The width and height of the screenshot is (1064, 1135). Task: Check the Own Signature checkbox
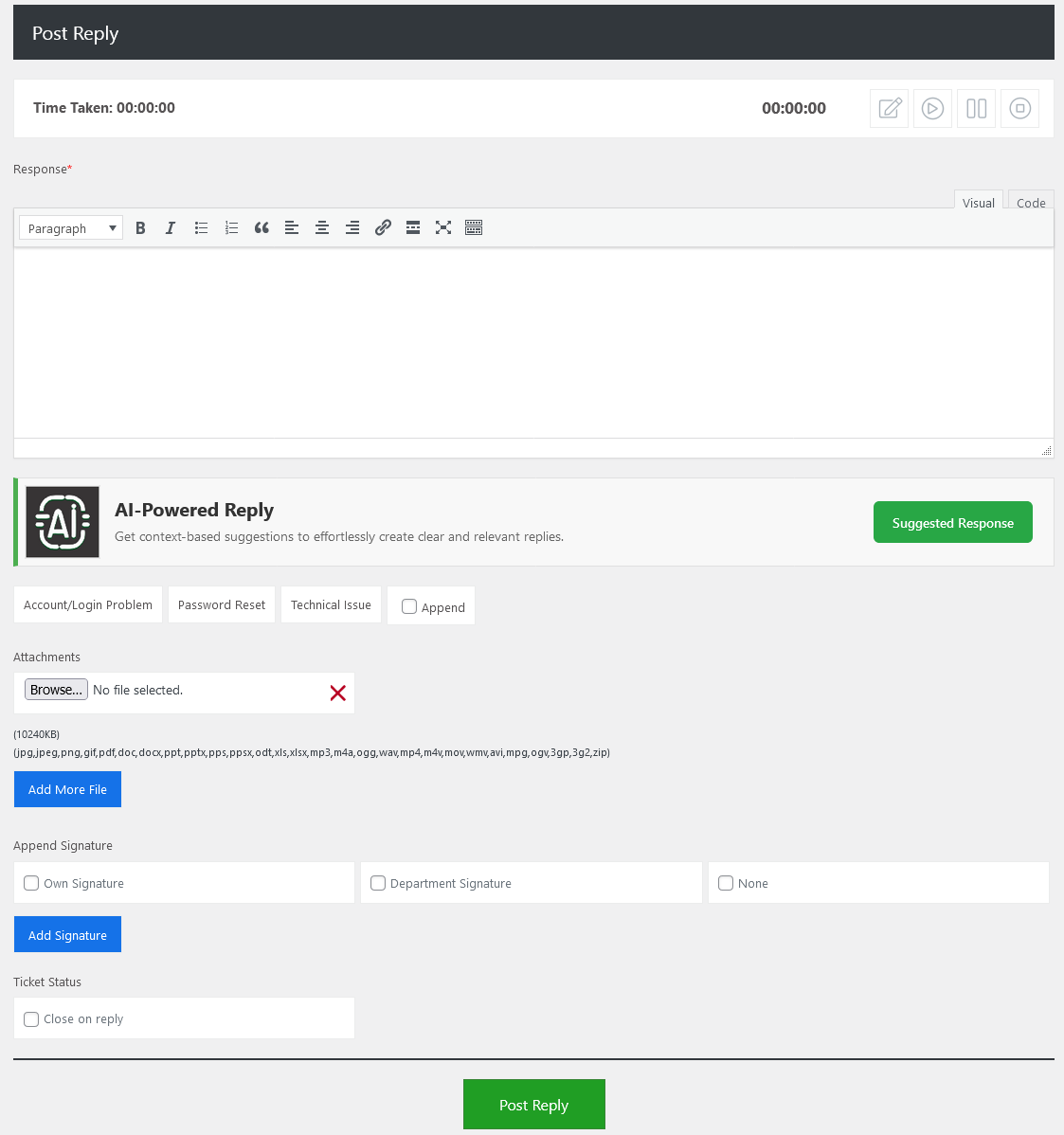pos(31,883)
